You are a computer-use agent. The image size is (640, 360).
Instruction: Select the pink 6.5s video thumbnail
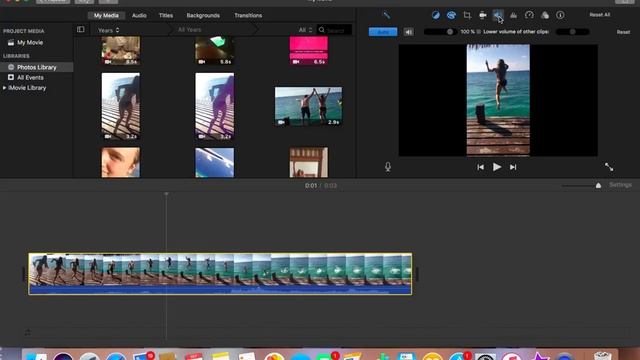[x=309, y=51]
